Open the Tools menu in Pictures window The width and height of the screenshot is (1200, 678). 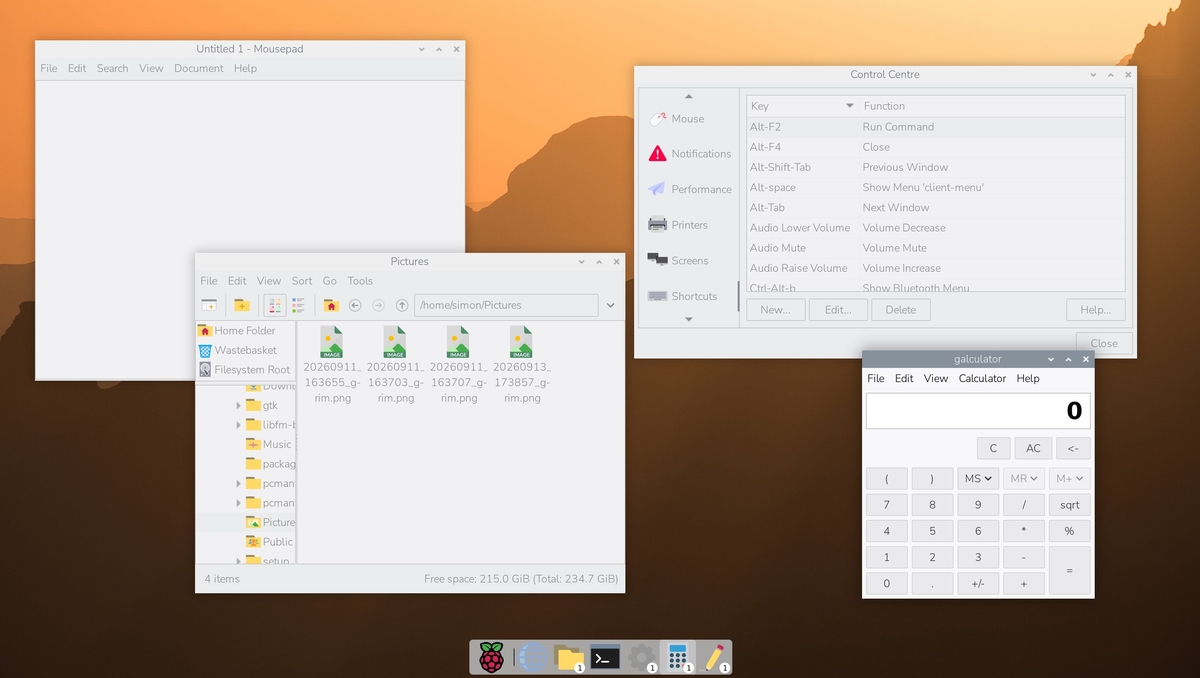click(360, 281)
